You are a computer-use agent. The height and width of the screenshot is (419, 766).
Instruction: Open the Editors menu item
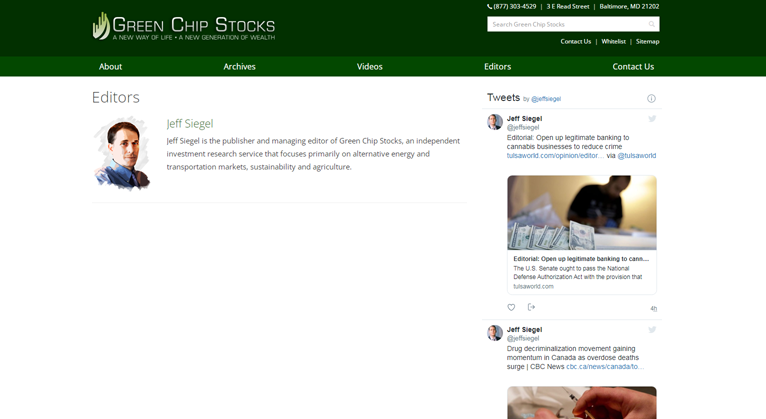click(497, 66)
